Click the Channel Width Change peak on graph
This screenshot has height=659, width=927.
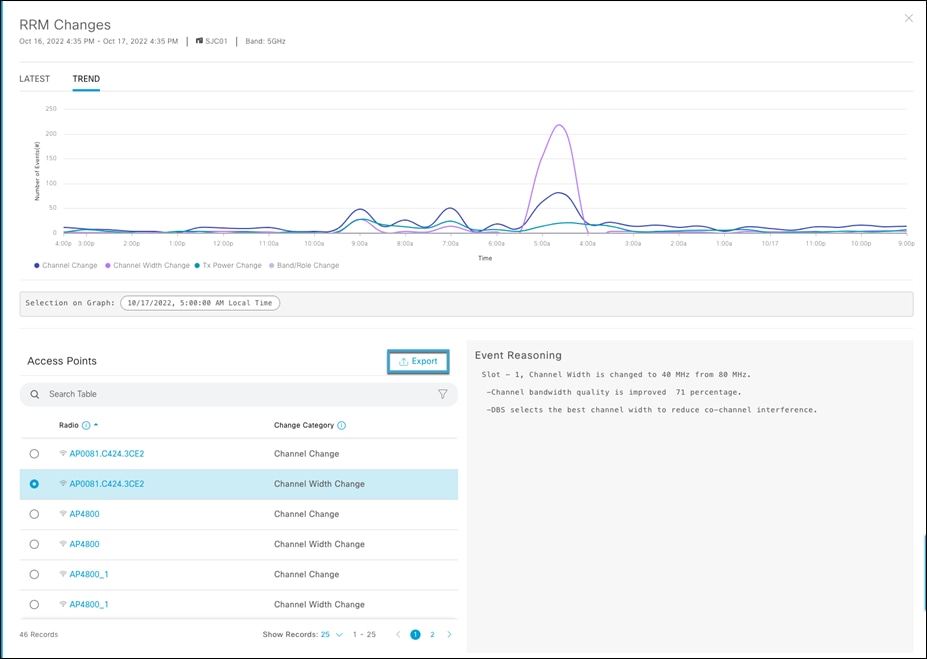pyautogui.click(x=559, y=125)
